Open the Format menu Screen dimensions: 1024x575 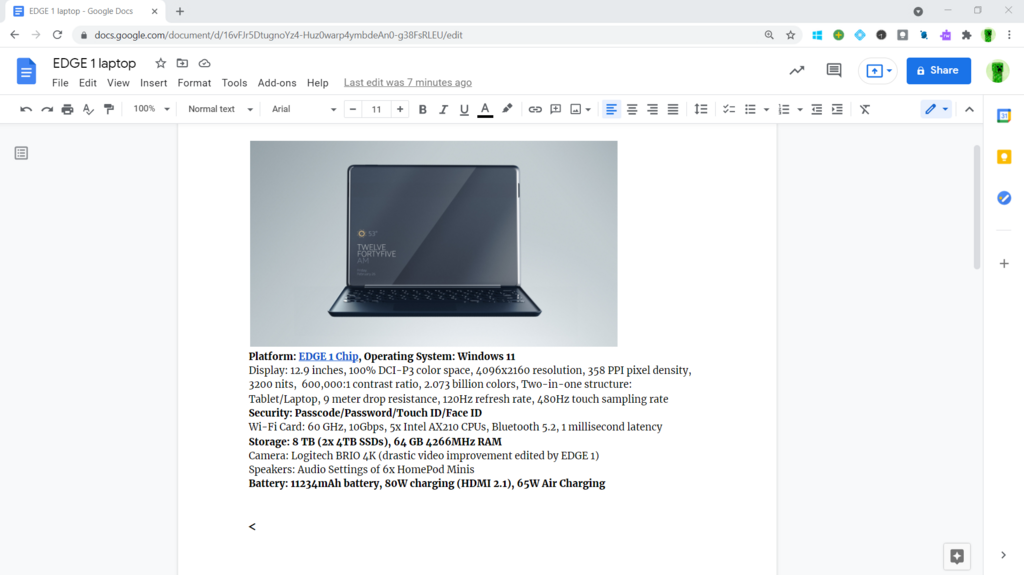[194, 83]
